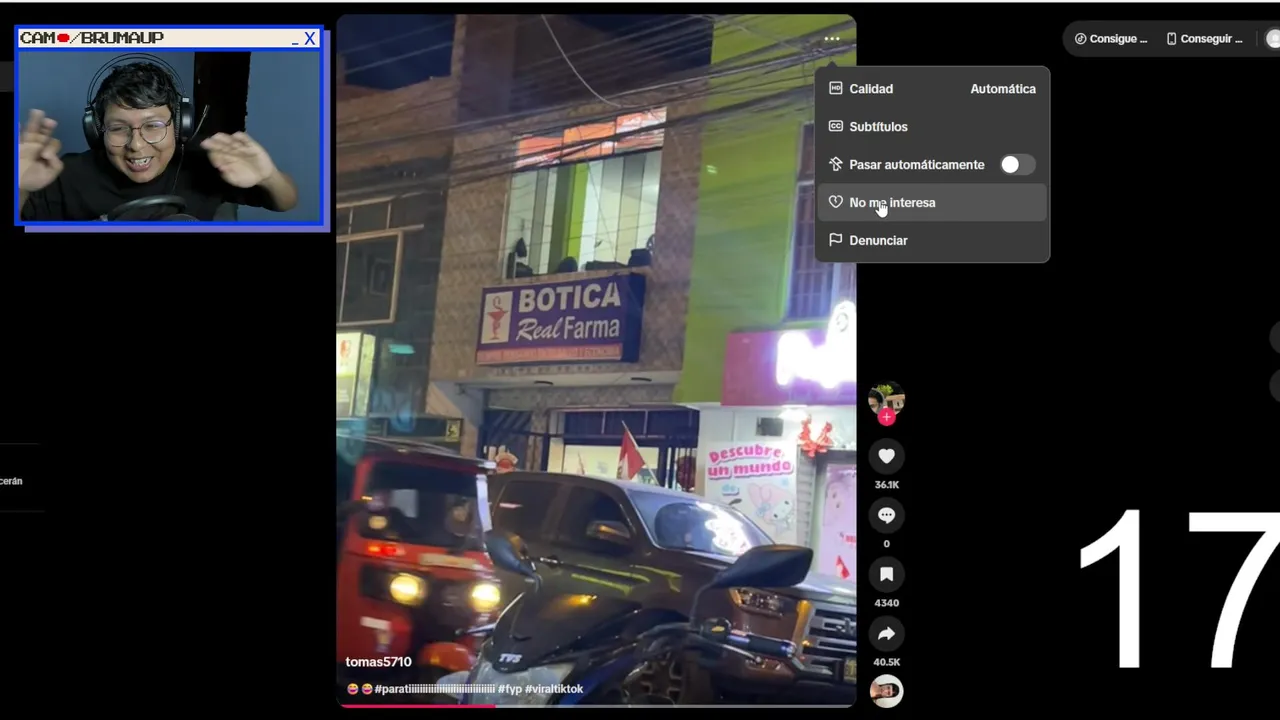1280x720 pixels.
Task: Open Calidad quality setting
Action: (932, 89)
